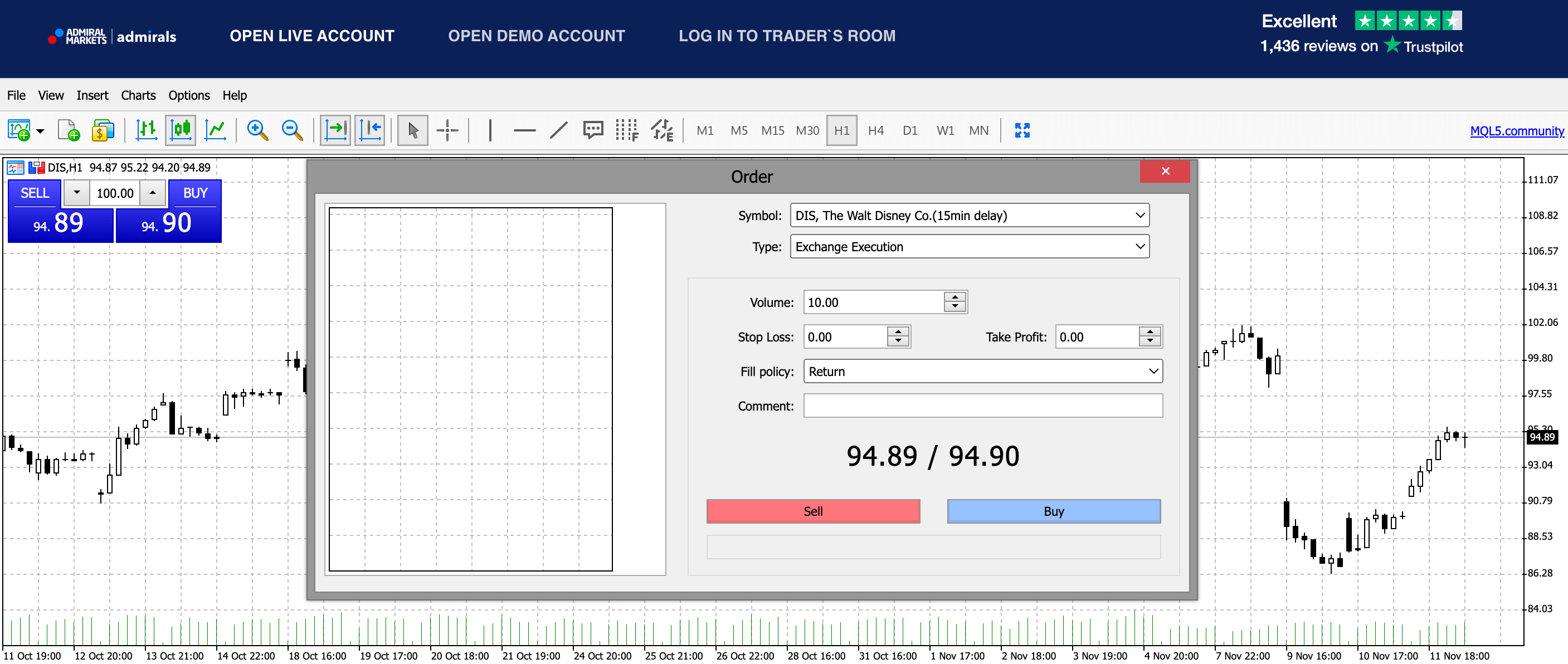Open the Help menu
The height and width of the screenshot is (664, 1568).
(x=235, y=95)
